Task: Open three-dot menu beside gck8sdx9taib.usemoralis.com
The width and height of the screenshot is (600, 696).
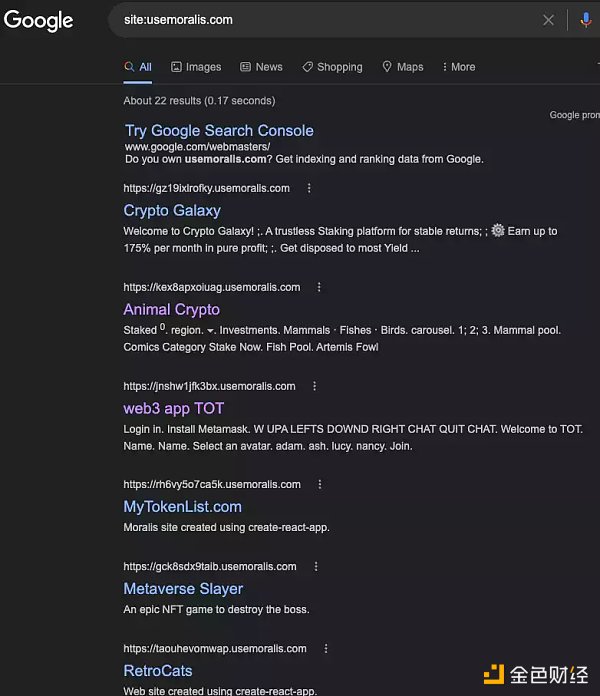Action: click(316, 566)
